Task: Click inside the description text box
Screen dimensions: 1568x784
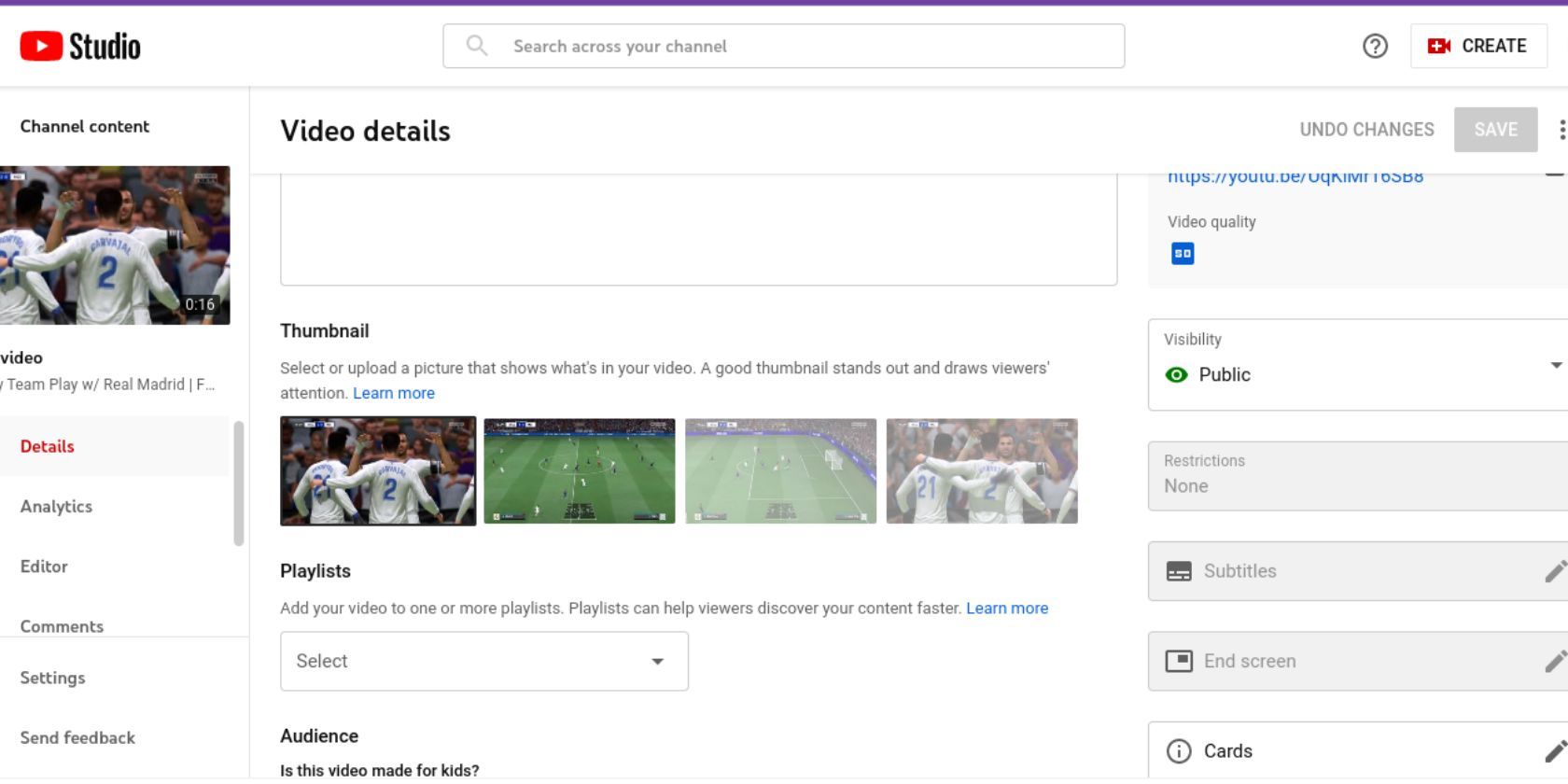Action: pos(699,229)
